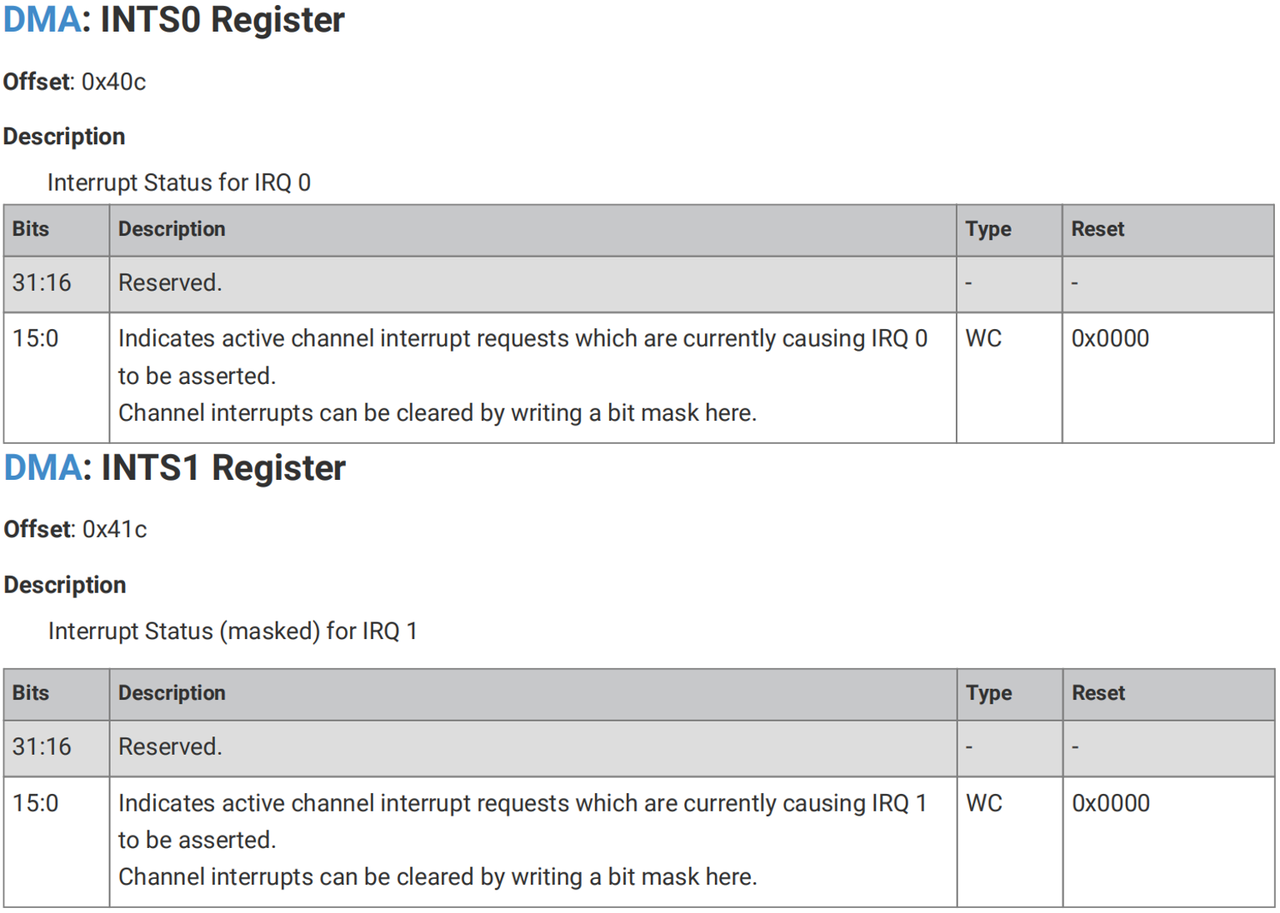Image resolution: width=1280 pixels, height=913 pixels.
Task: Click the WC type cell in INTS1 table
Action: (x=984, y=803)
